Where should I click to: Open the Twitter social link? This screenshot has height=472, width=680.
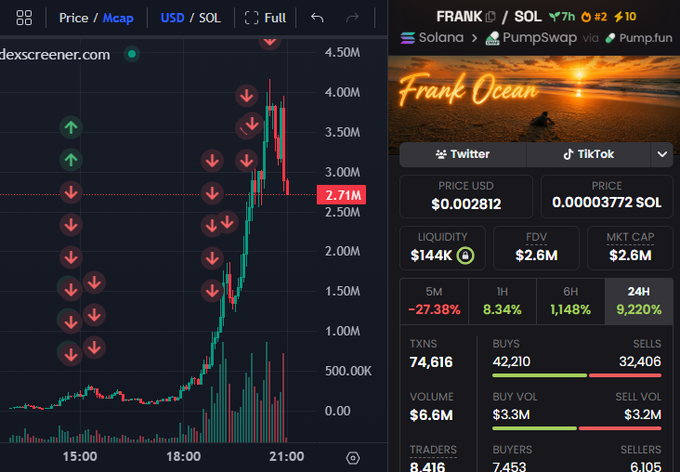point(462,154)
